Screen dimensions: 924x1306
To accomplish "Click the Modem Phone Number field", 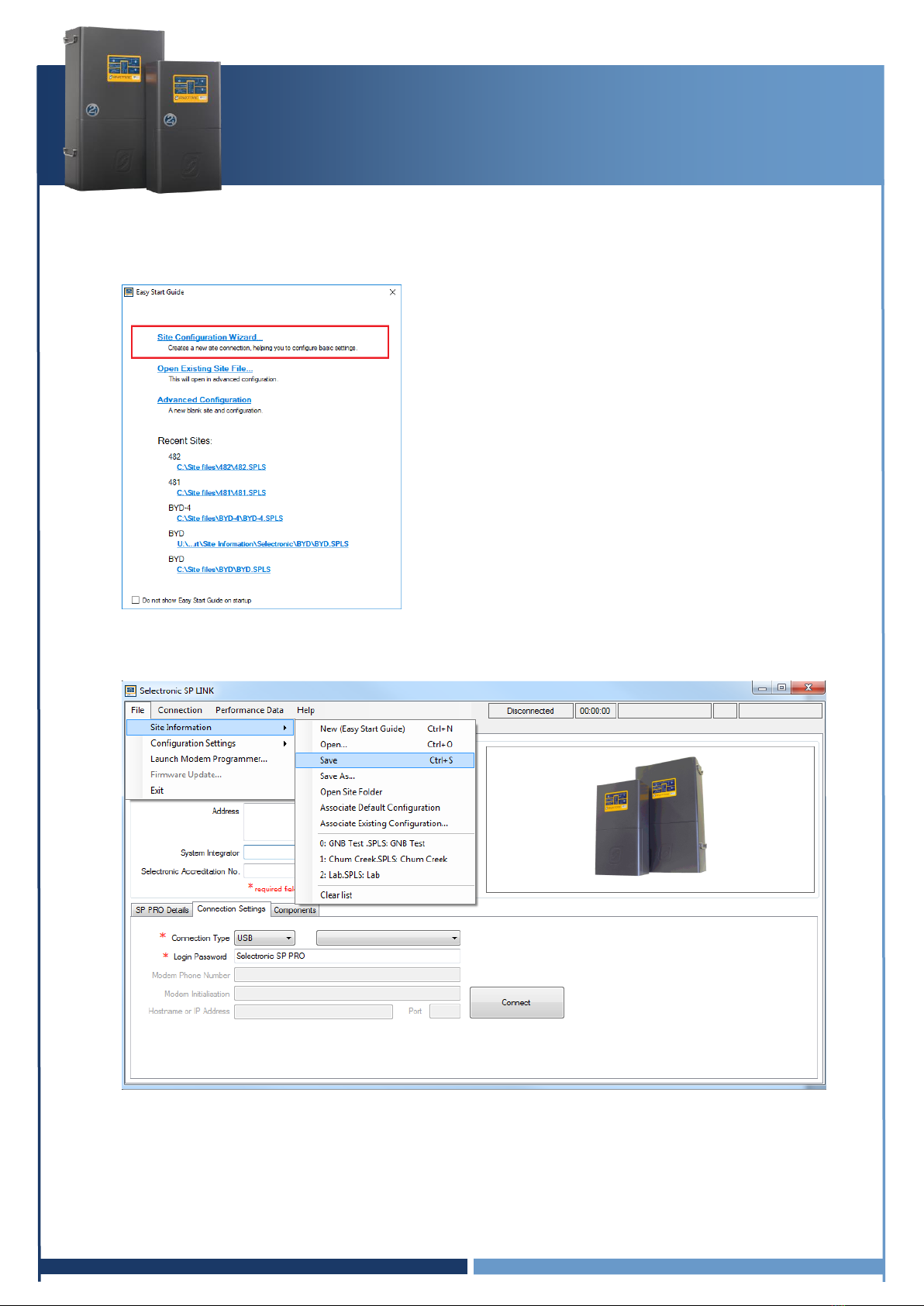I will (x=347, y=975).
